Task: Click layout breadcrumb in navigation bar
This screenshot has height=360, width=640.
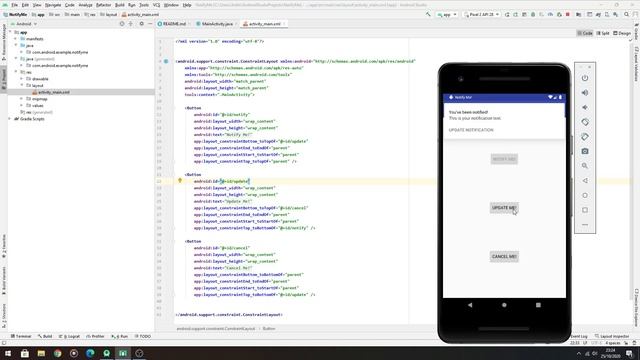Action: click(109, 14)
